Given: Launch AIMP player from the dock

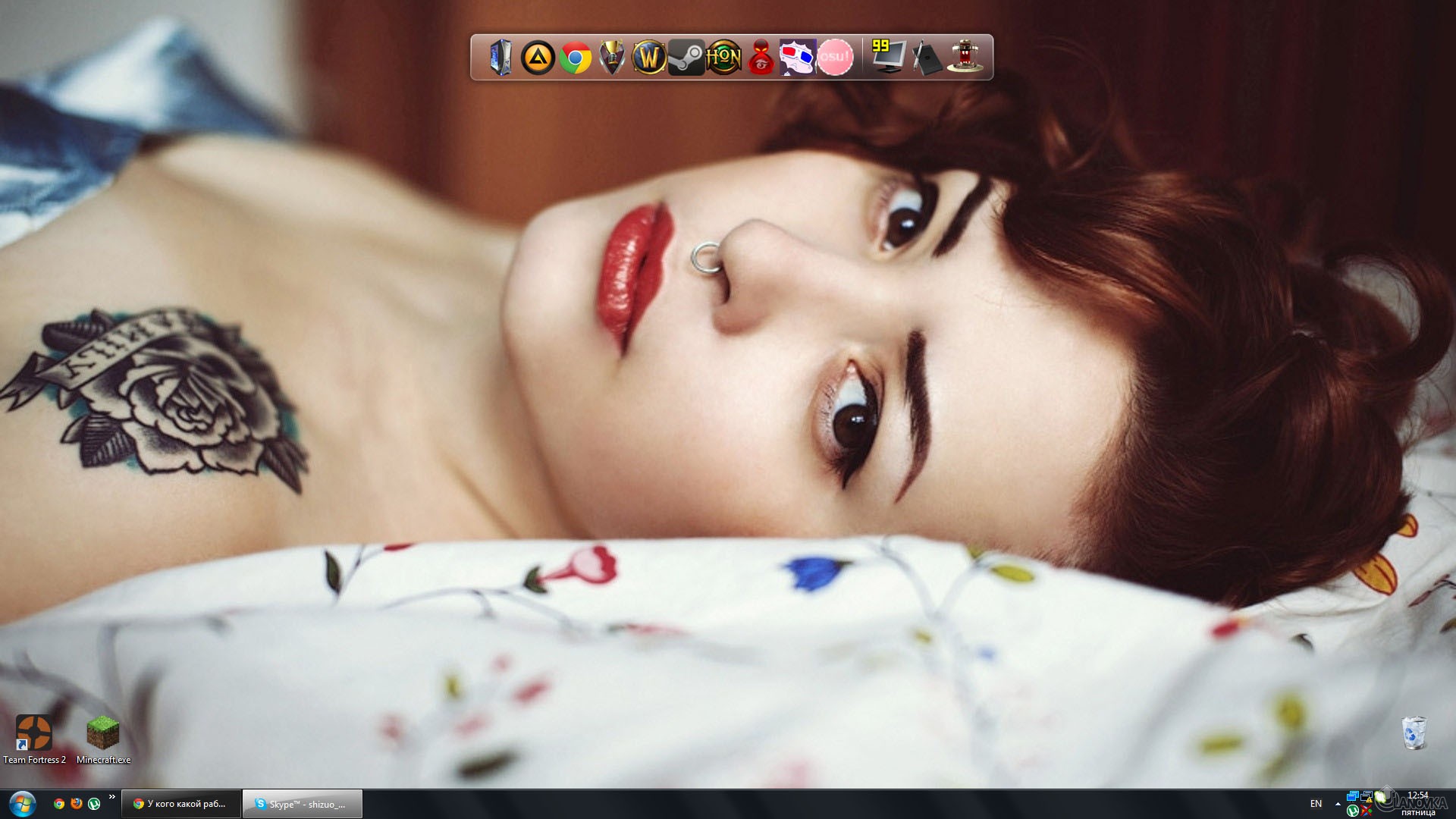Looking at the screenshot, I should coord(538,57).
